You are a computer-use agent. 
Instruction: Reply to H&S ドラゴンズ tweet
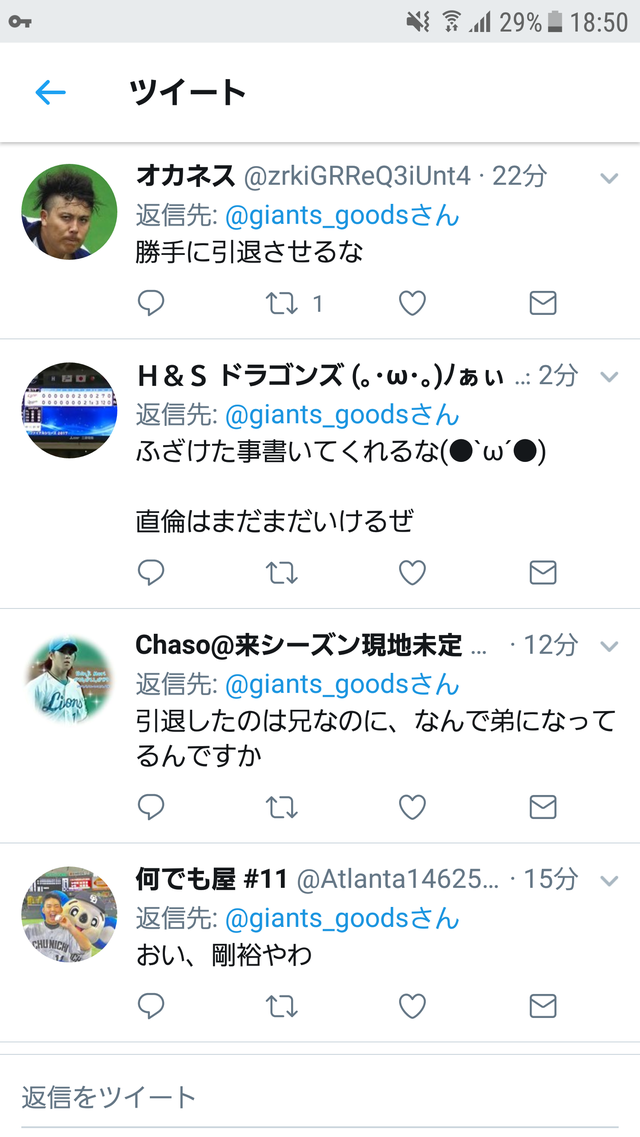(151, 573)
